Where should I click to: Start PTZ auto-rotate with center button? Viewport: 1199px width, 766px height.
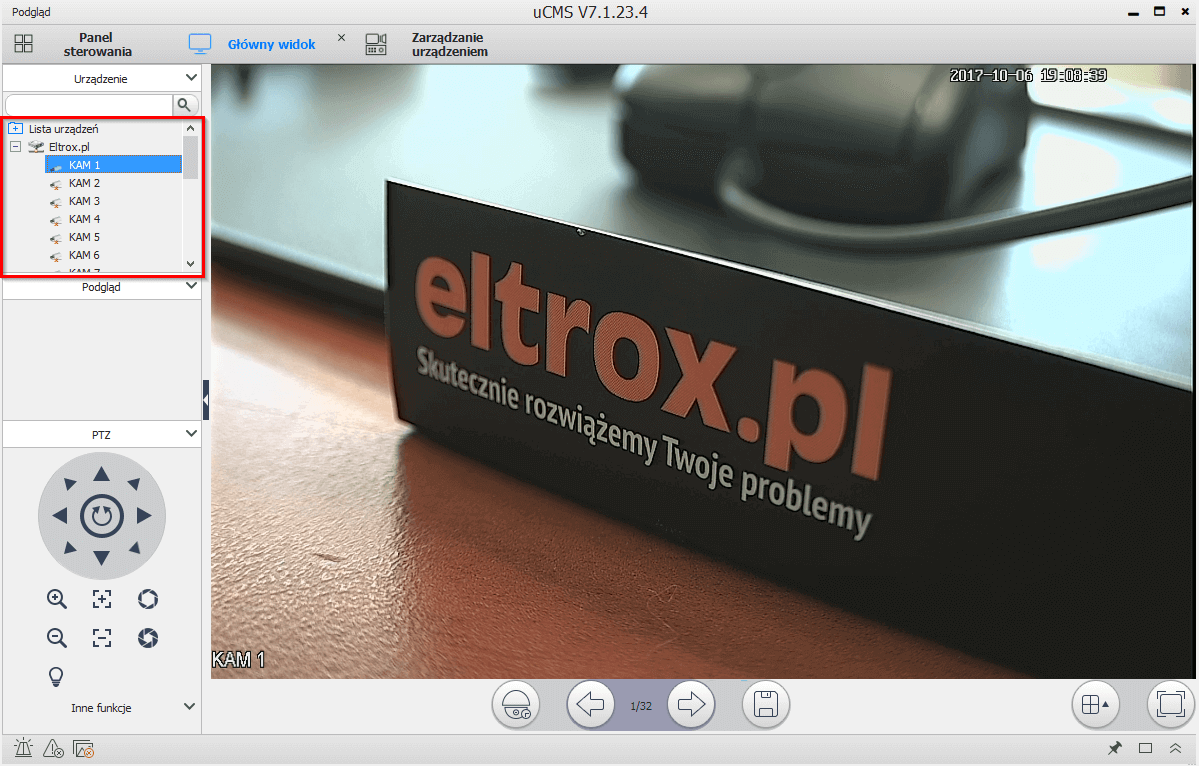point(102,516)
